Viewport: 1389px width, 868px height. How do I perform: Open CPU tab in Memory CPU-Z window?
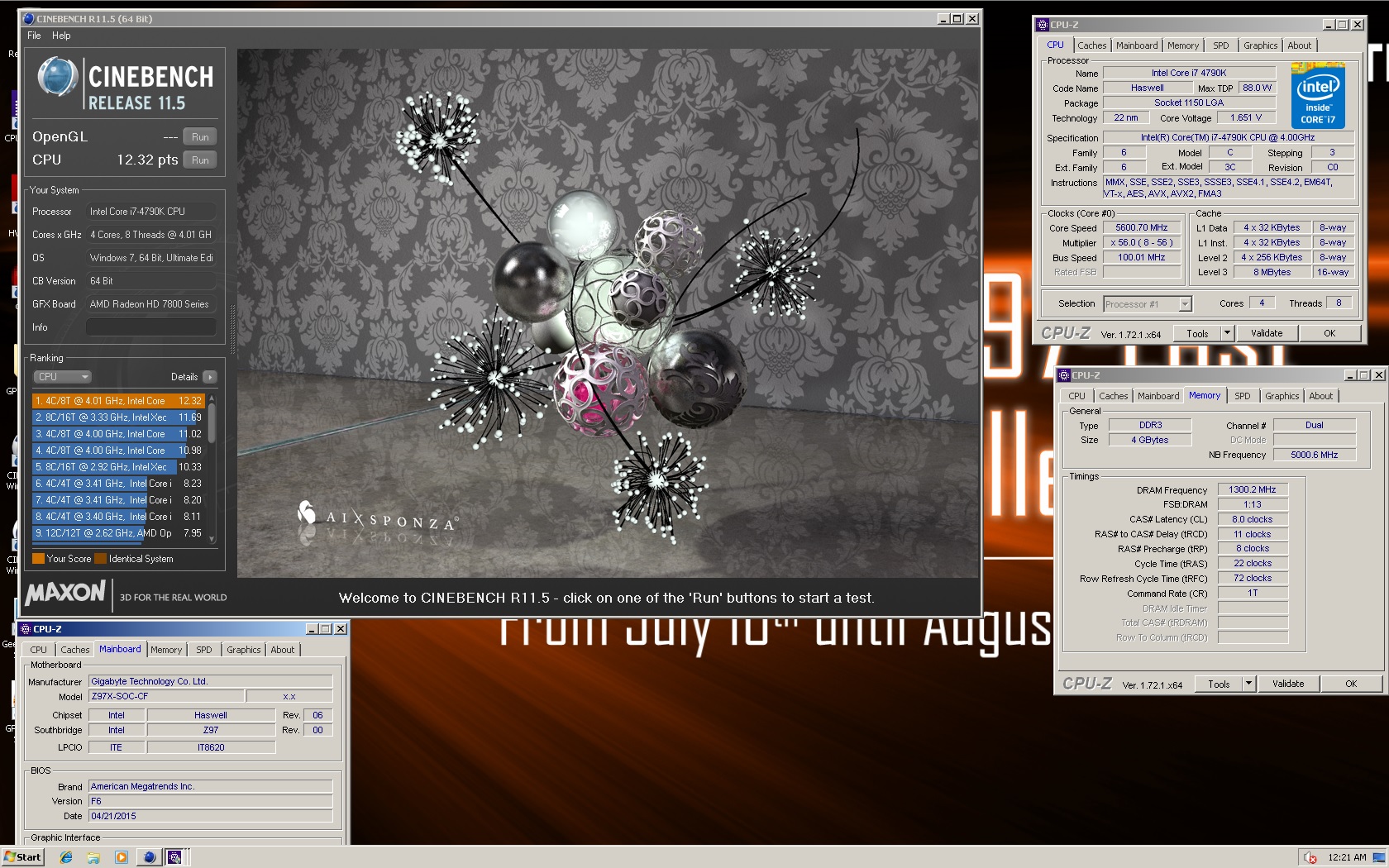(x=1076, y=396)
